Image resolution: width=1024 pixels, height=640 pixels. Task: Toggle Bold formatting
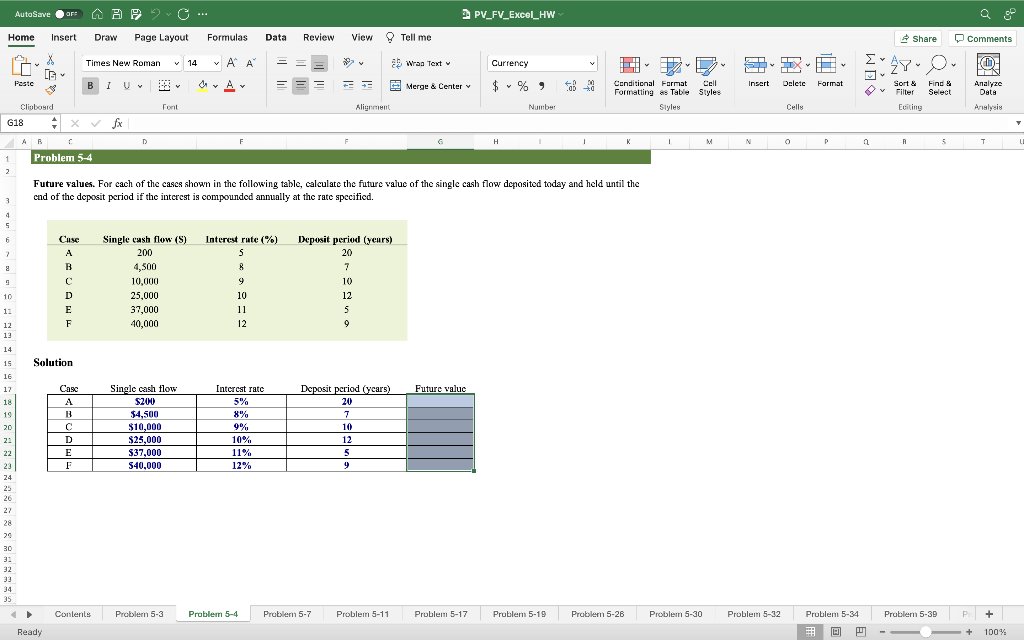coord(91,86)
